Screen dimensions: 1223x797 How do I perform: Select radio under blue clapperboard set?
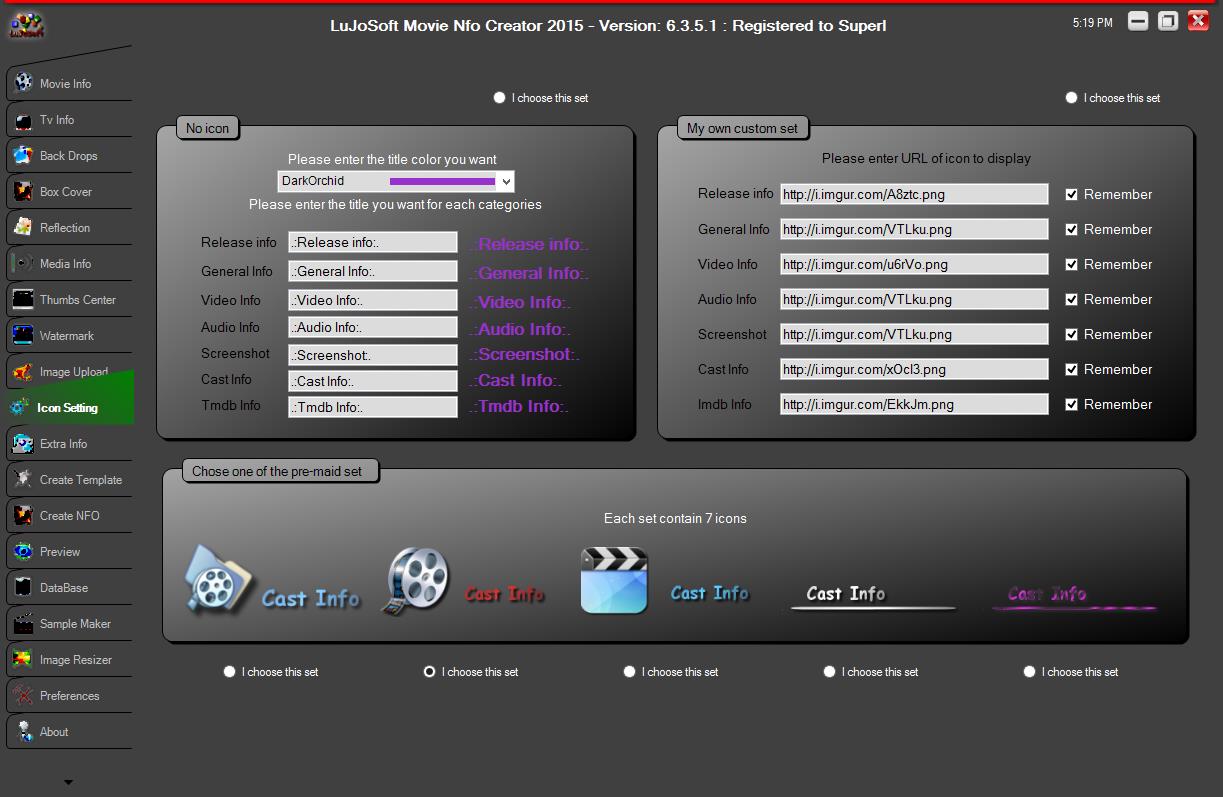coord(630,672)
